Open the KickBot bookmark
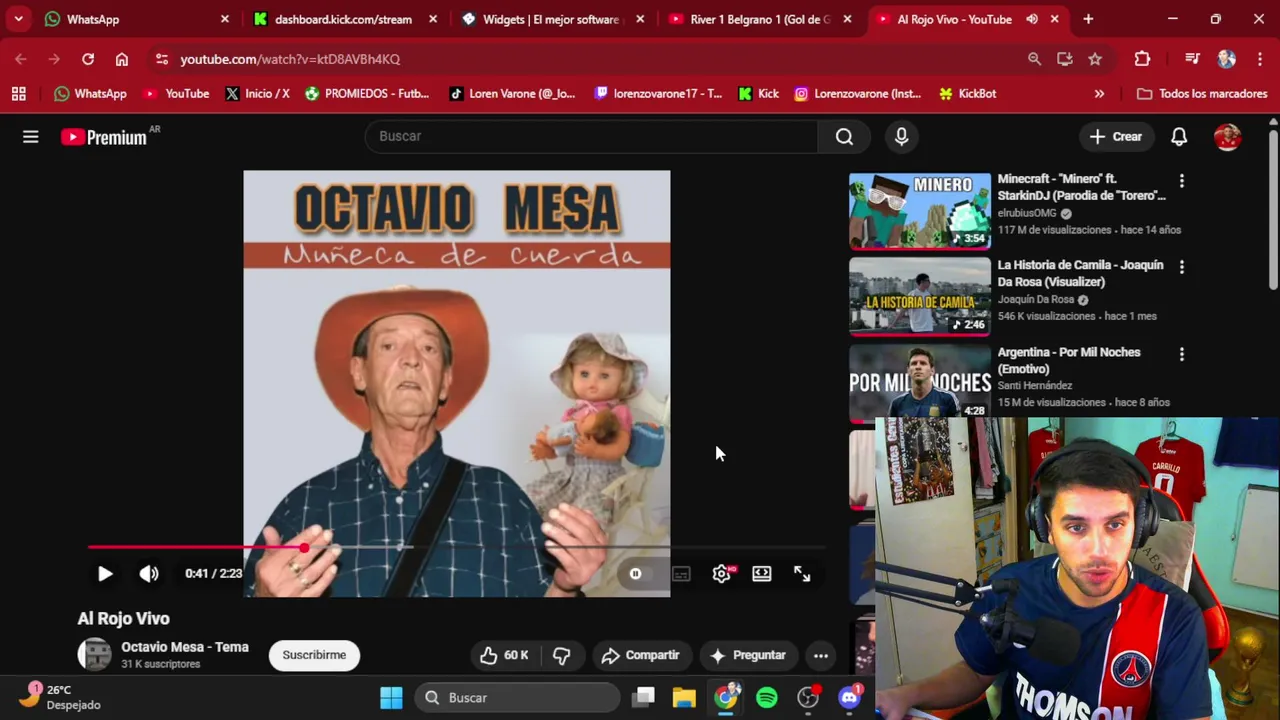1280x720 pixels. coord(967,94)
